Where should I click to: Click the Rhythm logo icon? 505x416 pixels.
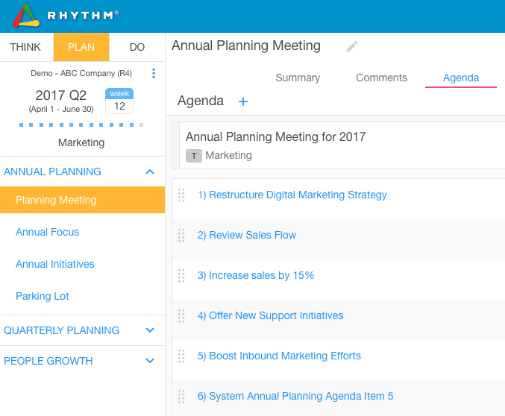click(26, 15)
